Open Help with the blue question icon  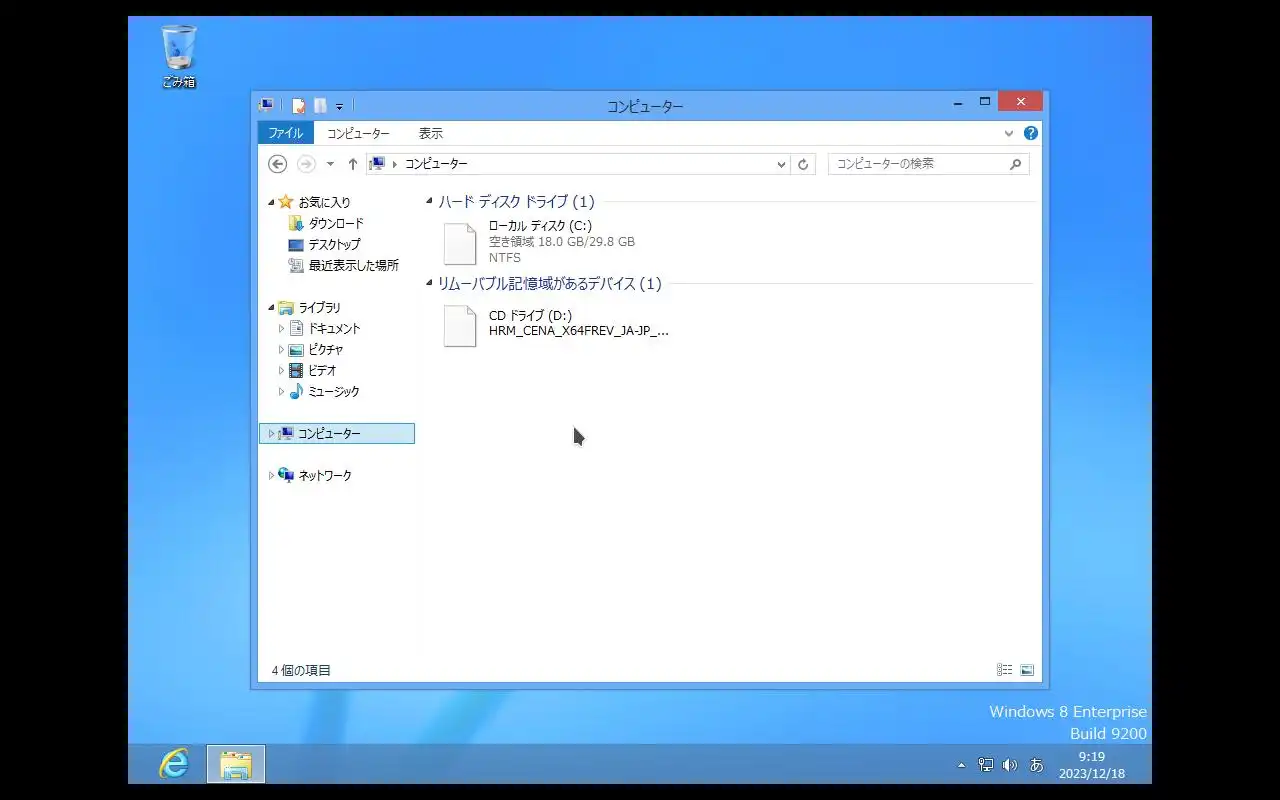(1031, 133)
